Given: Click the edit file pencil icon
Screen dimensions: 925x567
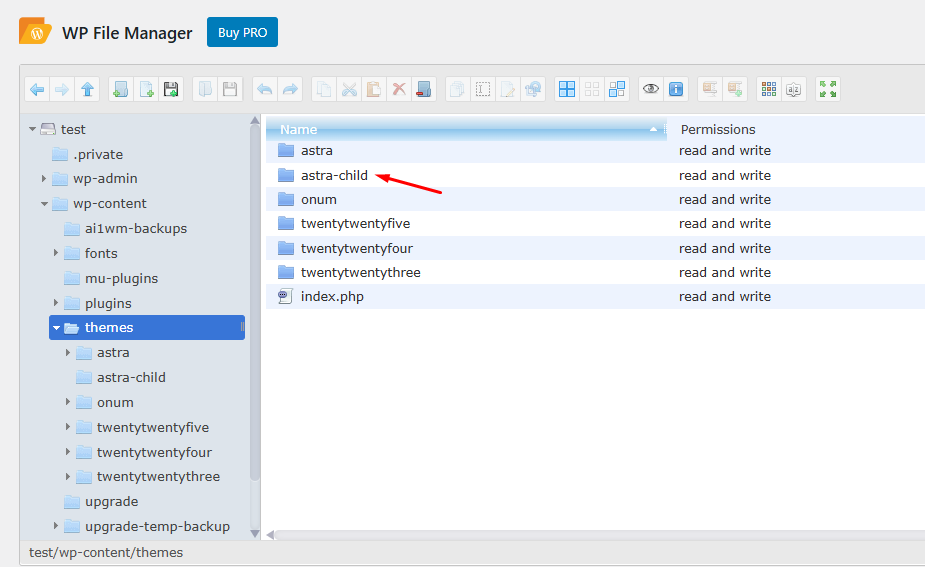Looking at the screenshot, I should tap(507, 90).
